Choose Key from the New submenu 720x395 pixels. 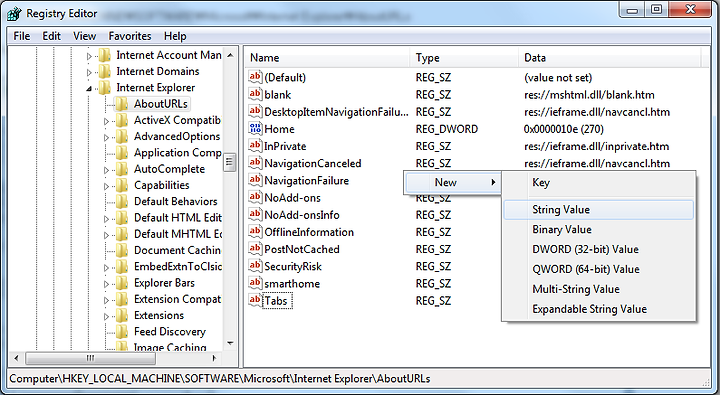point(598,182)
